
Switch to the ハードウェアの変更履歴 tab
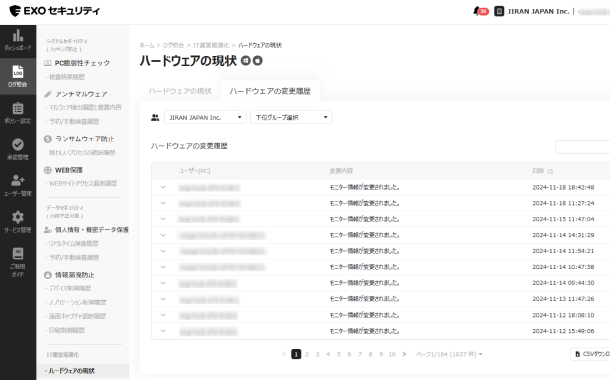pos(270,91)
